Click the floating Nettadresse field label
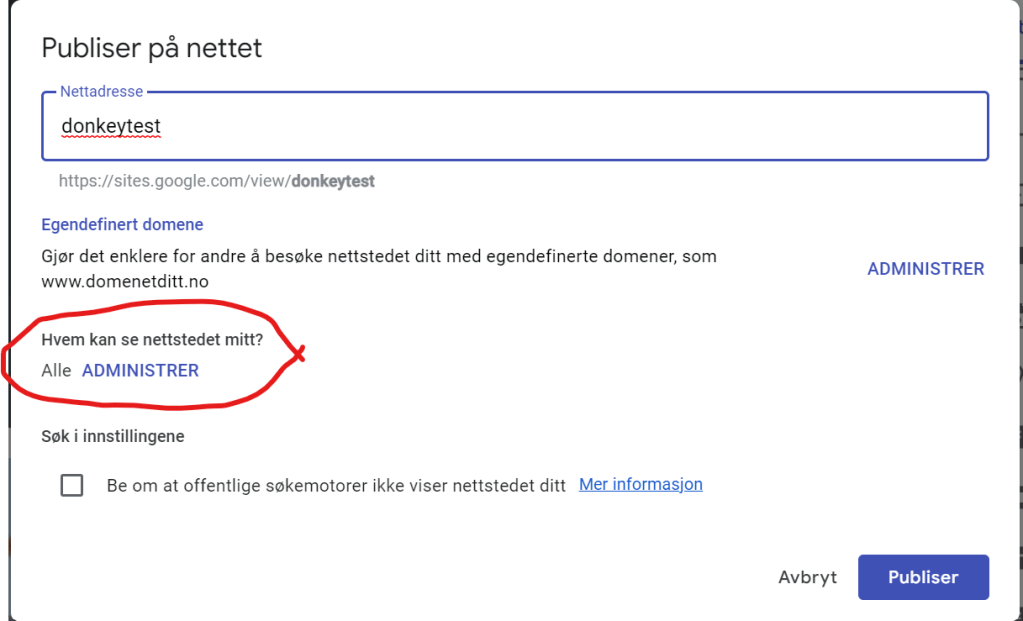The height and width of the screenshot is (621, 1023). pos(101,92)
